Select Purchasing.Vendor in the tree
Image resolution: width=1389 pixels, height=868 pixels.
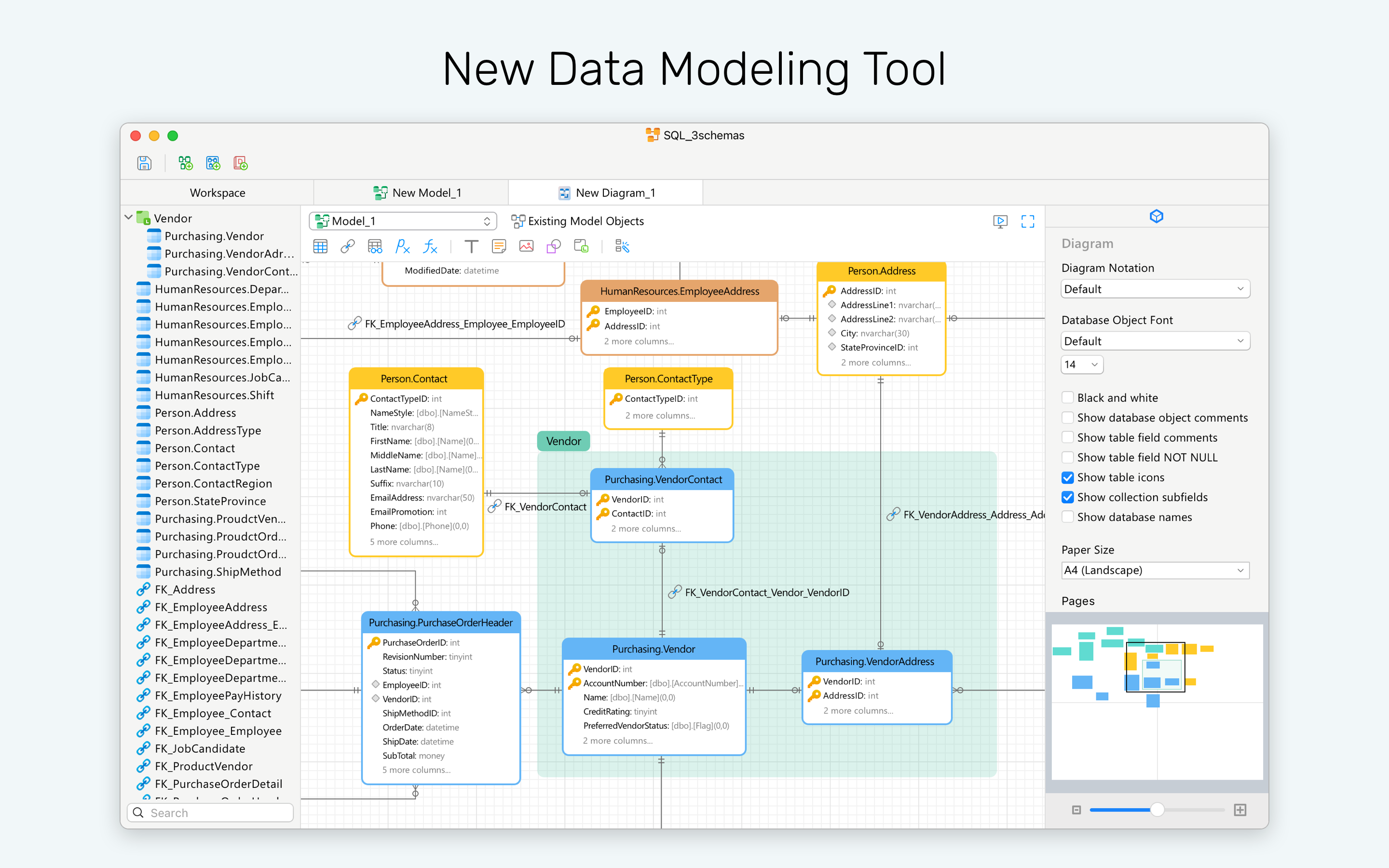pos(214,236)
